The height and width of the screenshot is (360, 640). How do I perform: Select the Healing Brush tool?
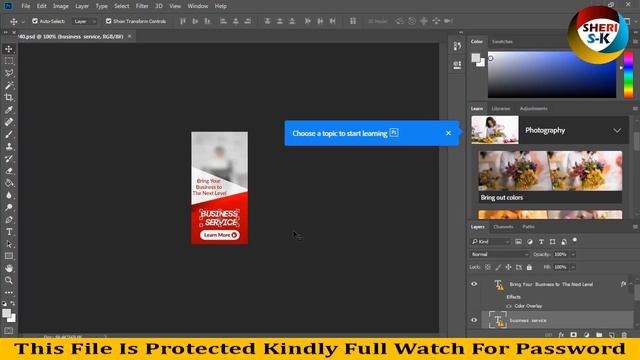pyautogui.click(x=9, y=122)
